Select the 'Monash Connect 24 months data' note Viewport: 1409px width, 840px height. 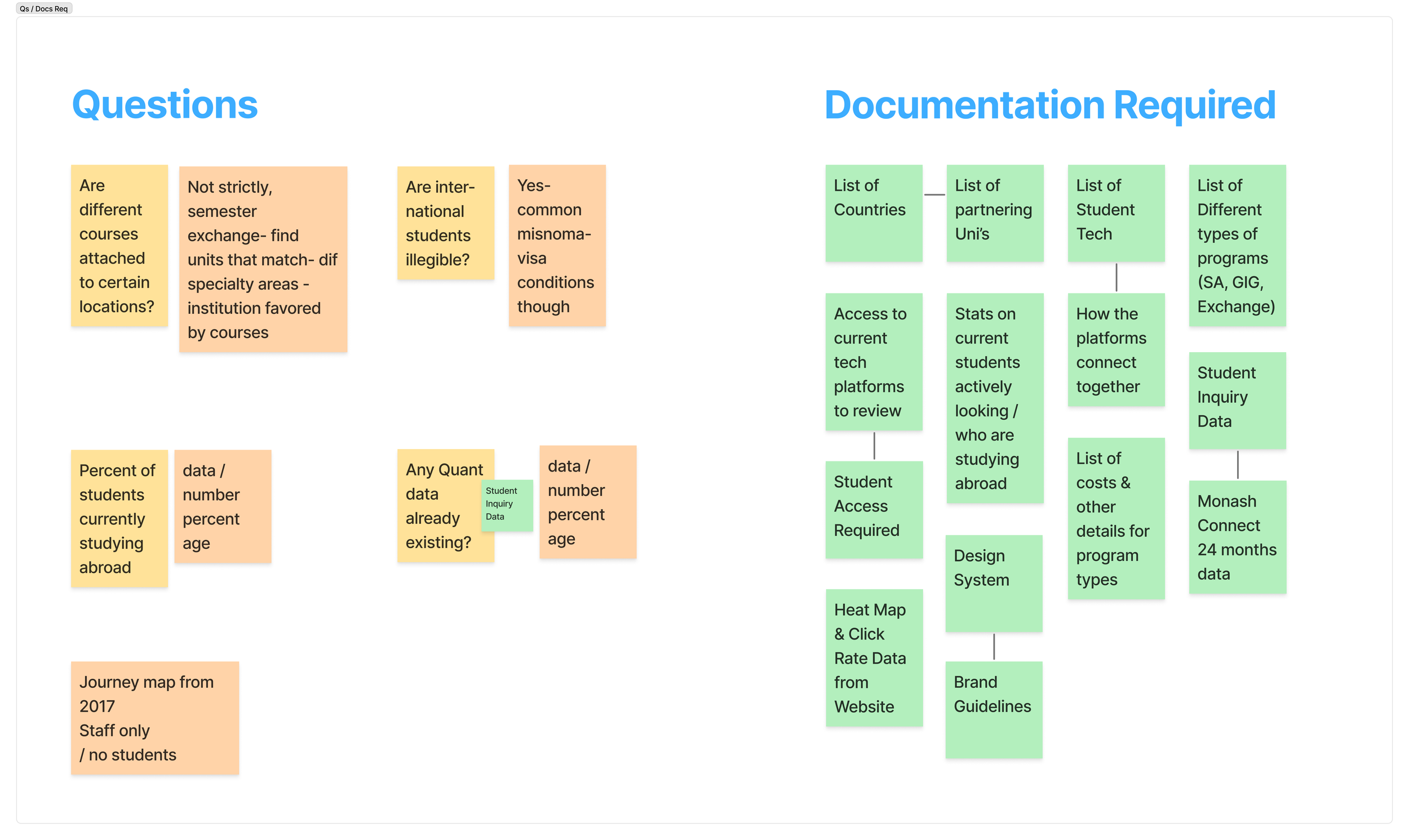tap(1237, 537)
